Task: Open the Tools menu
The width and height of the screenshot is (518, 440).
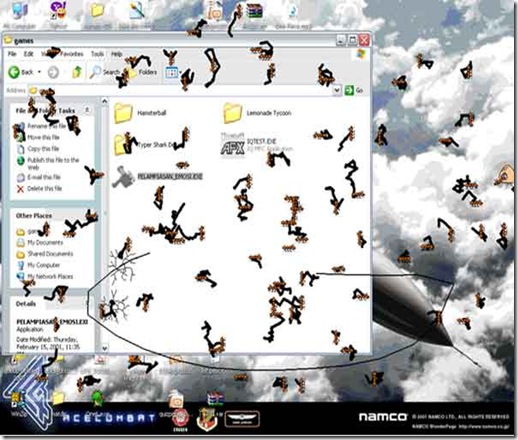Action: (x=97, y=54)
